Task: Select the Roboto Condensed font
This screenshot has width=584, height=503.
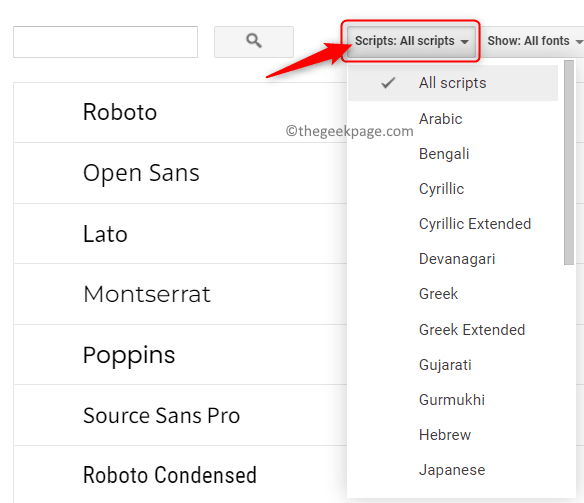Action: [180, 475]
